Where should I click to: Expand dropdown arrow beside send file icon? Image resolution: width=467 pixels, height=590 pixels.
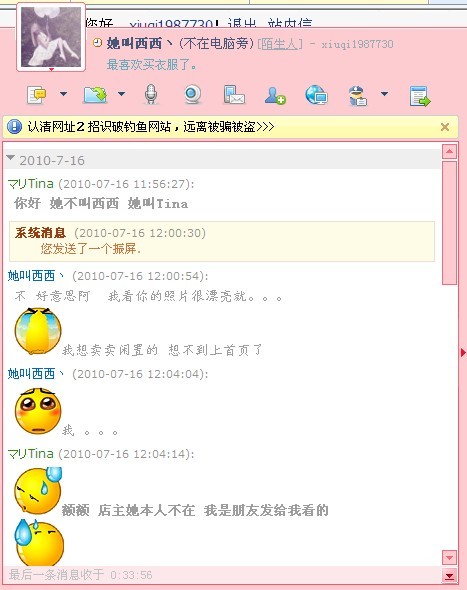(122, 94)
